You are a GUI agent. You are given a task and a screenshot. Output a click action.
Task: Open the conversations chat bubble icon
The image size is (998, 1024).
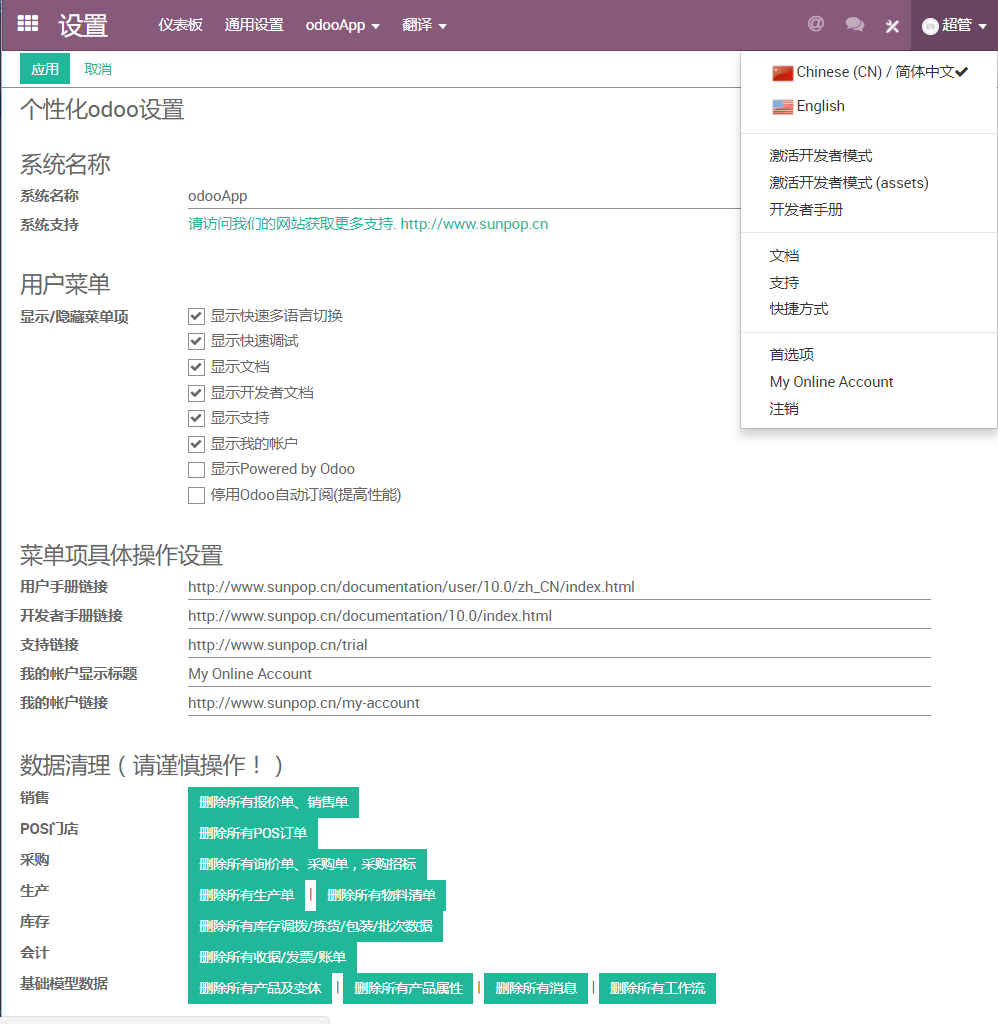pyautogui.click(x=854, y=25)
